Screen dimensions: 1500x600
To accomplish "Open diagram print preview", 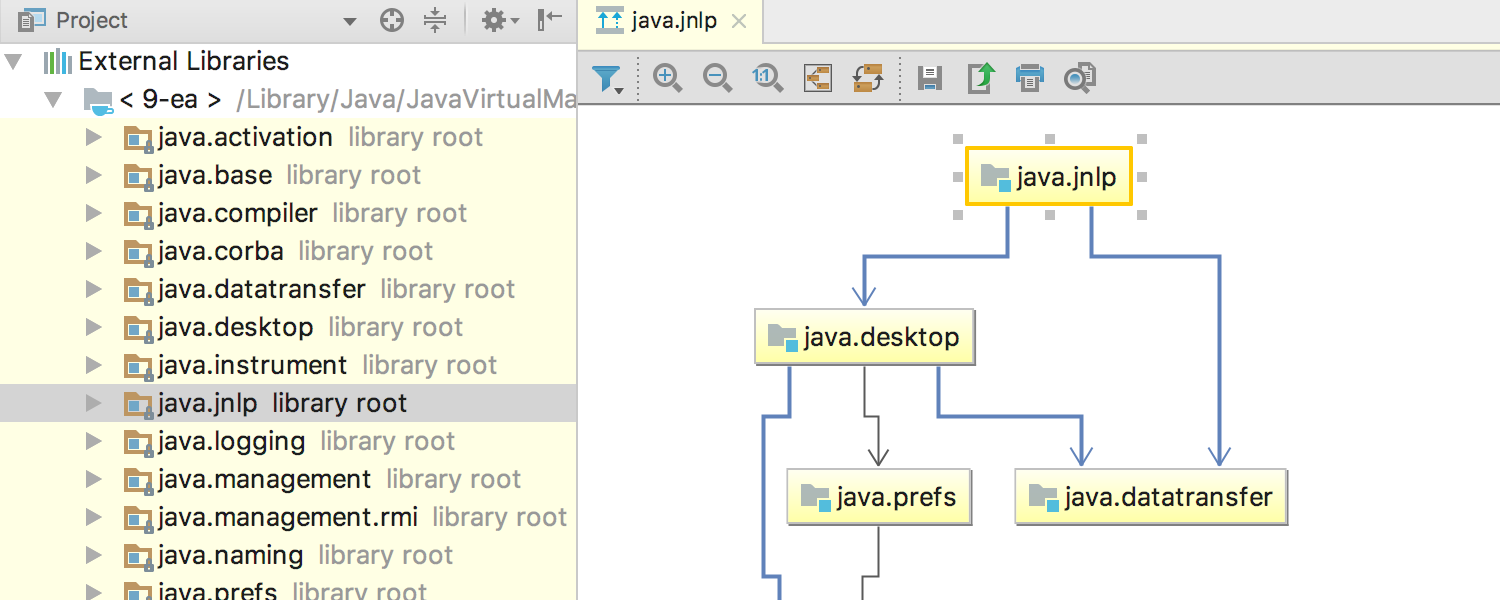I will [x=1080, y=78].
